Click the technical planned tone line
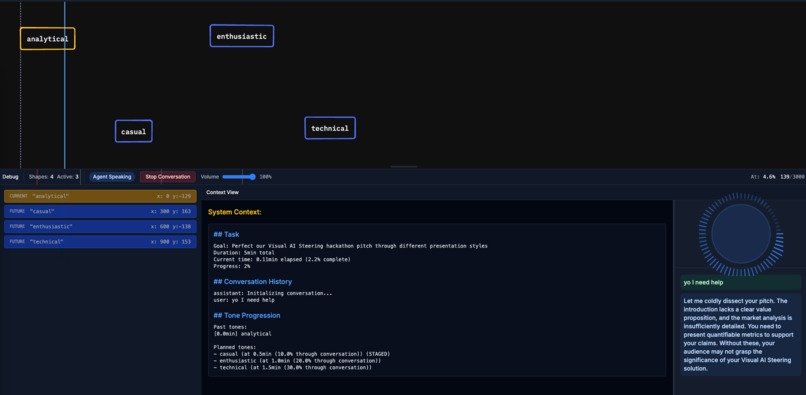This screenshot has height=395, width=806. pos(292,368)
